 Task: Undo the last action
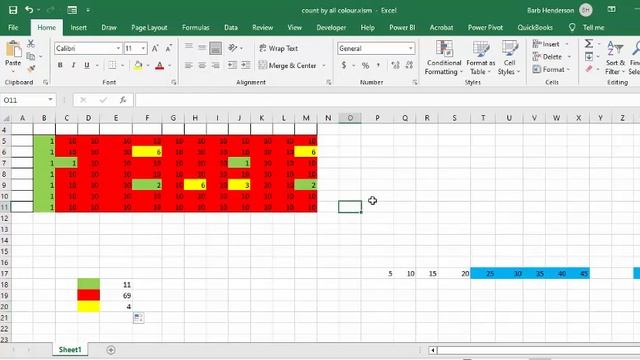pyautogui.click(x=29, y=10)
